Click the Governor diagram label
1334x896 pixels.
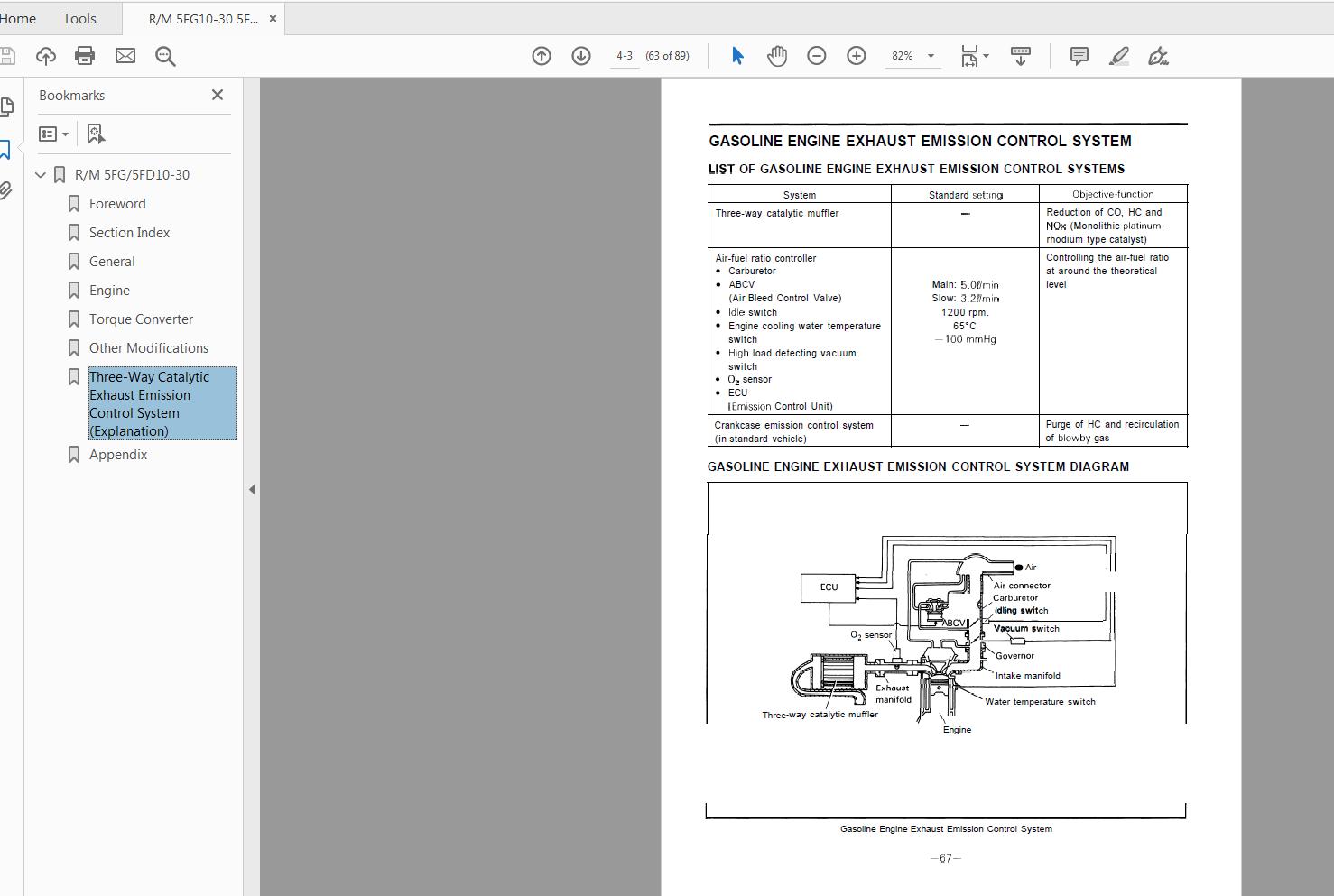1014,656
